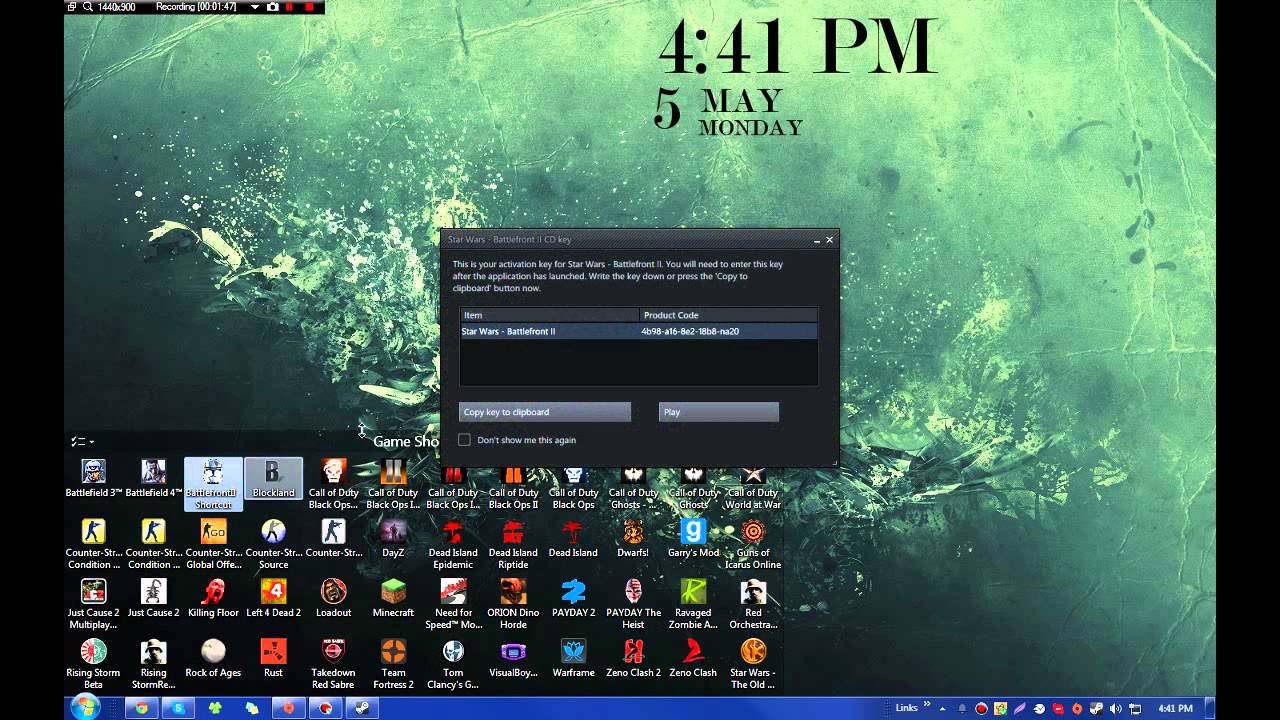Image resolution: width=1280 pixels, height=720 pixels.
Task: Open the fence list view dropdown
Action: pyautogui.click(x=82, y=441)
